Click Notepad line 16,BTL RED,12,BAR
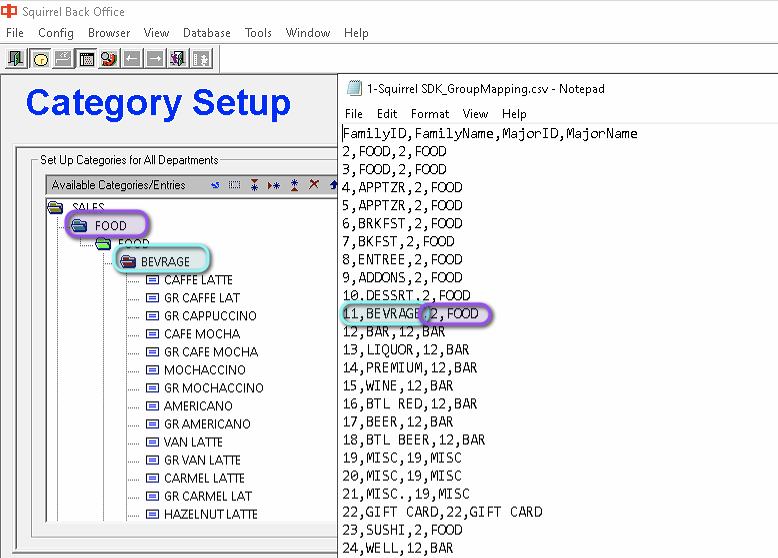The height and width of the screenshot is (558, 778). 410,404
